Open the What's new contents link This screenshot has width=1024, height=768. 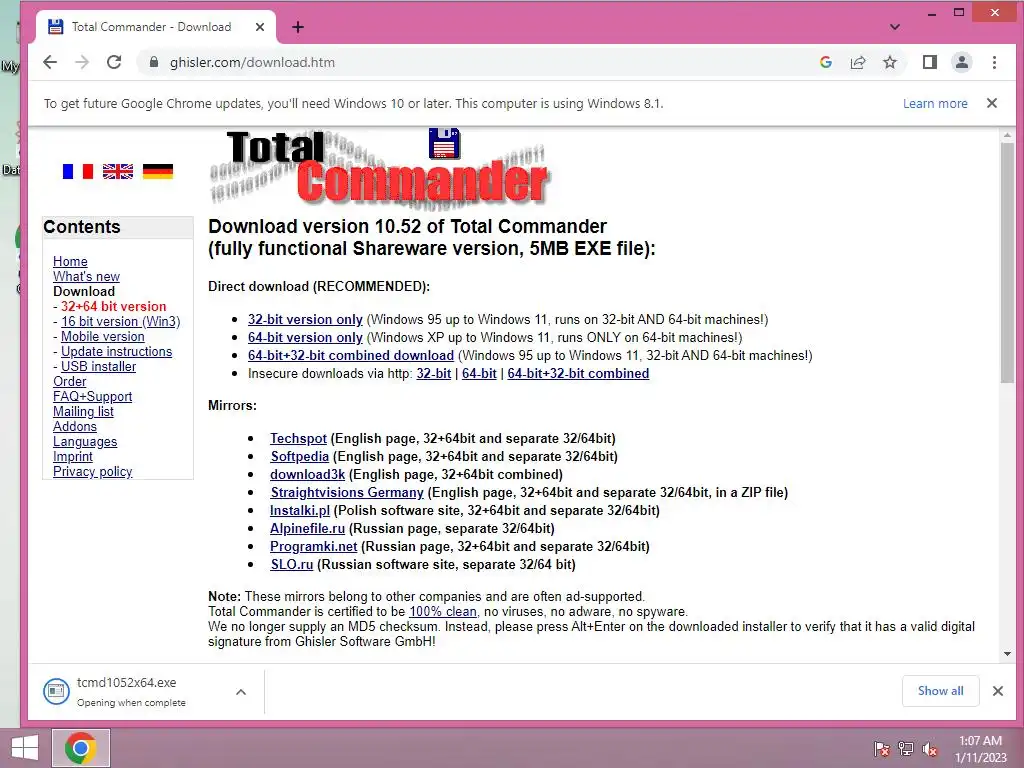pyautogui.click(x=86, y=276)
